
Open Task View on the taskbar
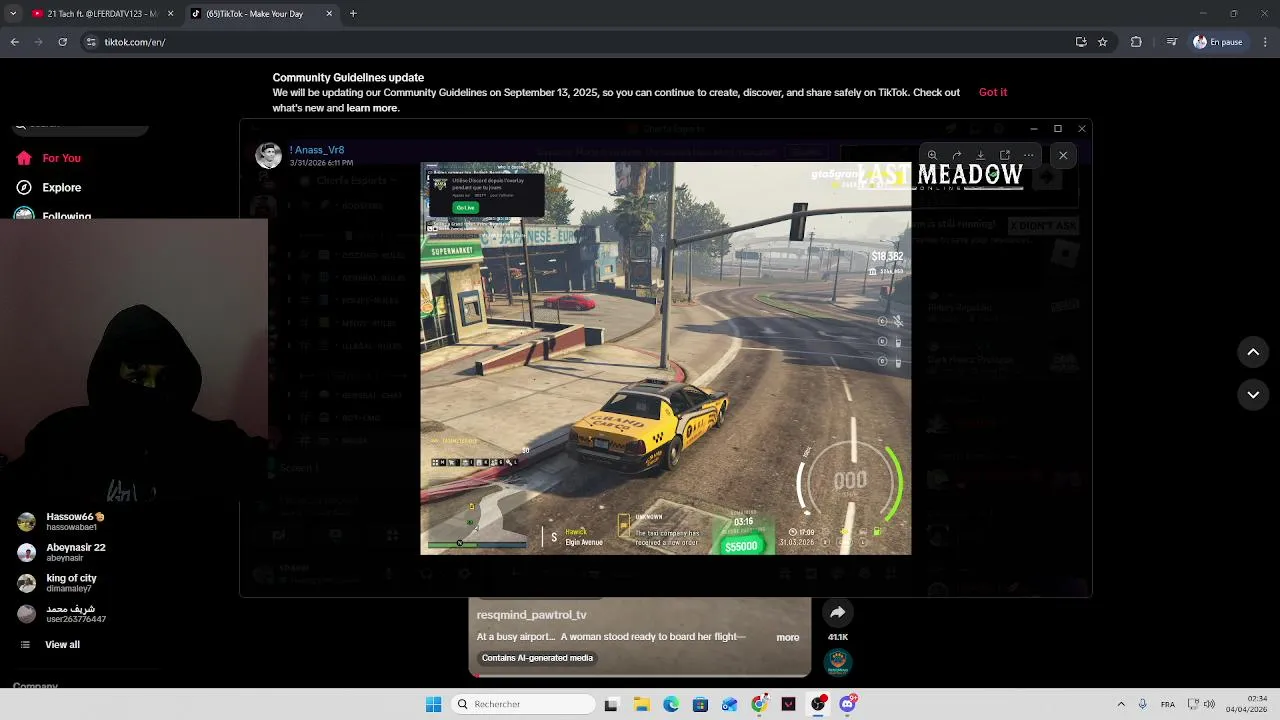pos(611,704)
